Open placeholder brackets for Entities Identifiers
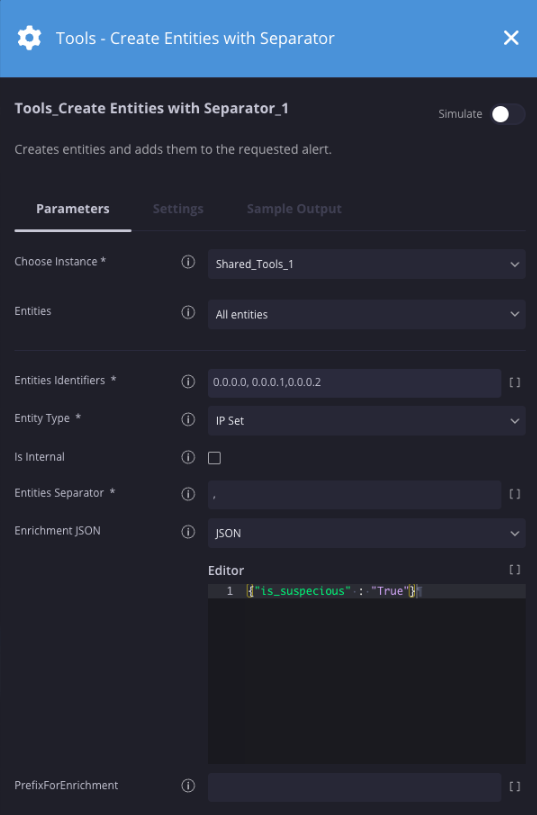The width and height of the screenshot is (537, 815). [515, 383]
